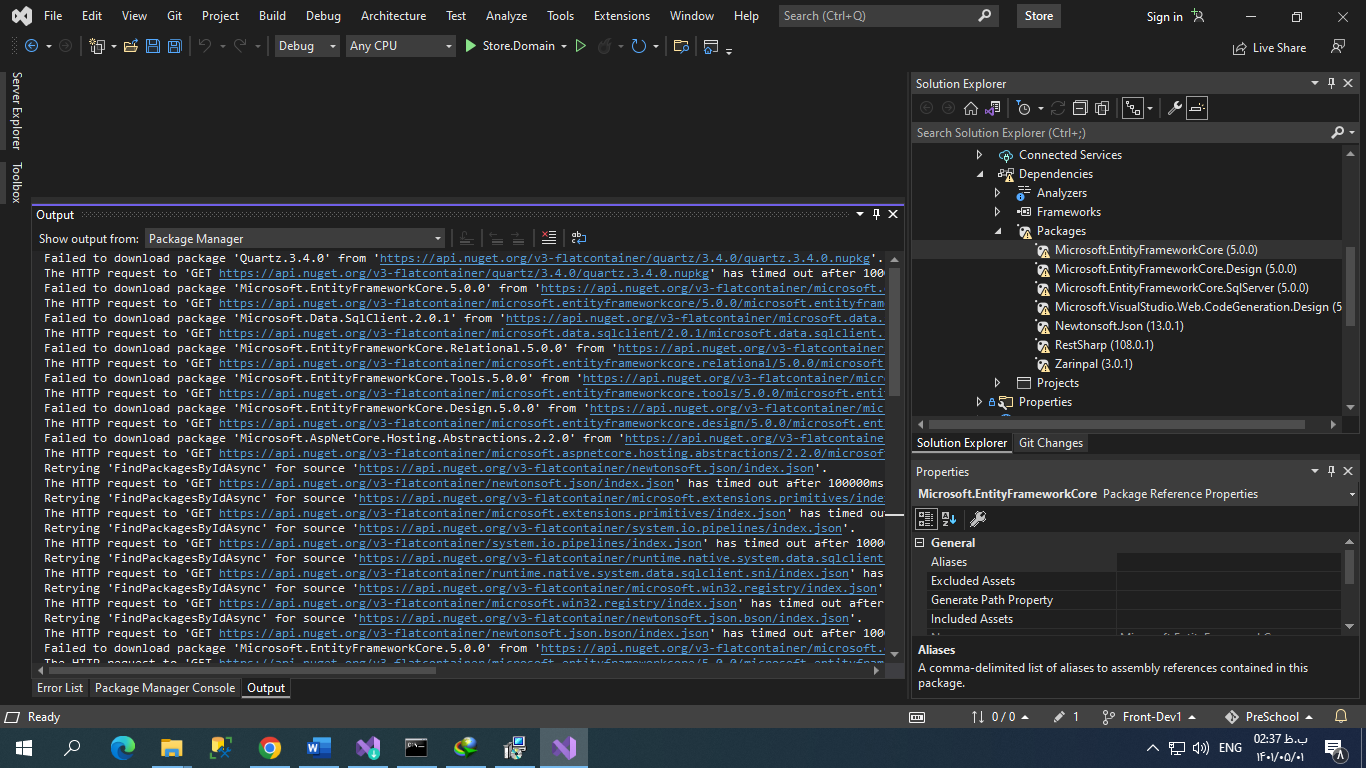
Task: Collapse the General category in Properties
Action: pos(921,543)
